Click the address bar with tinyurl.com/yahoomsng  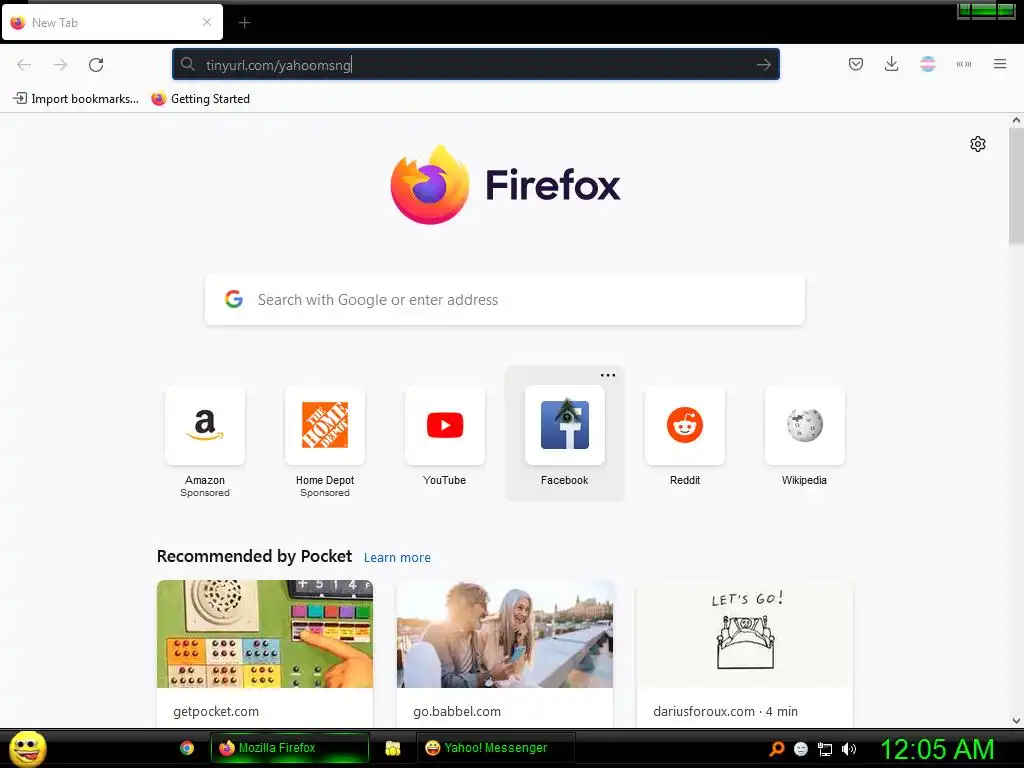pos(475,65)
